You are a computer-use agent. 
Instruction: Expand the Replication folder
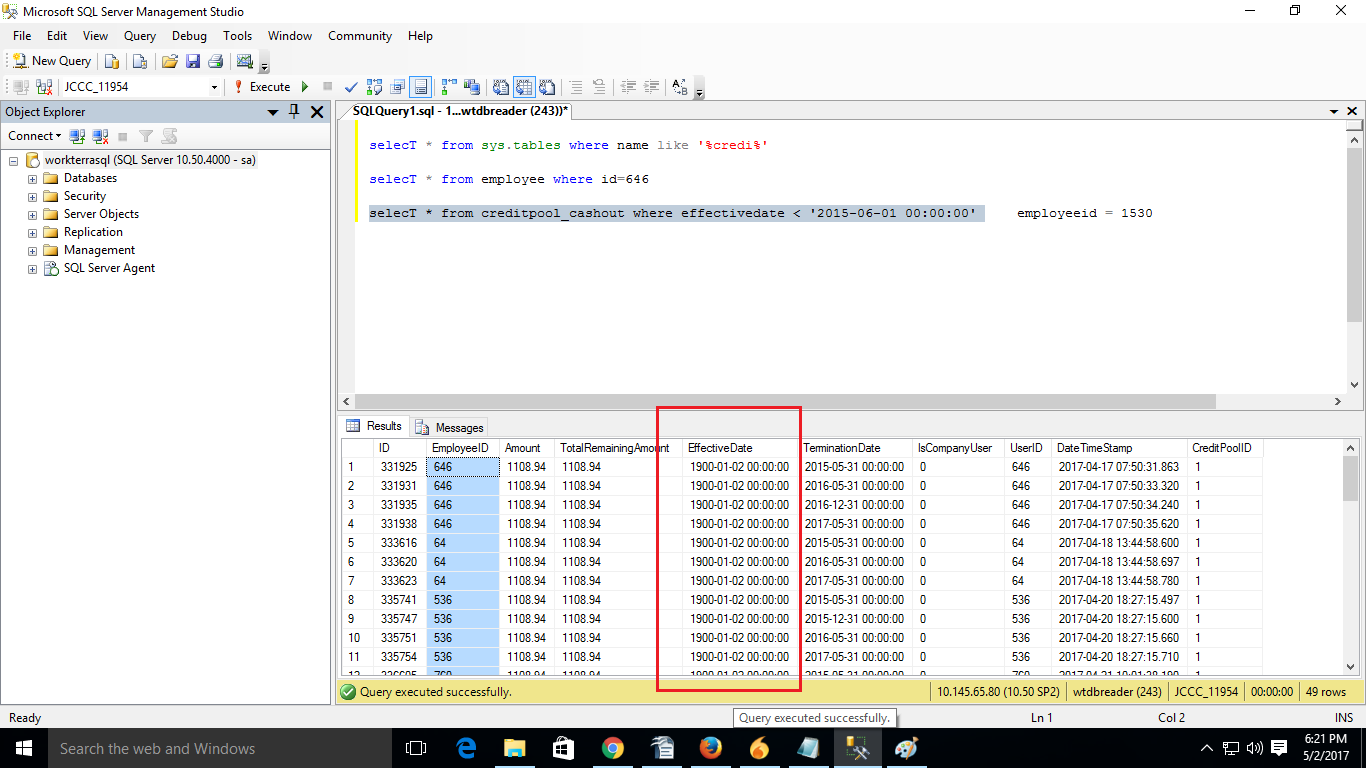coord(32,232)
